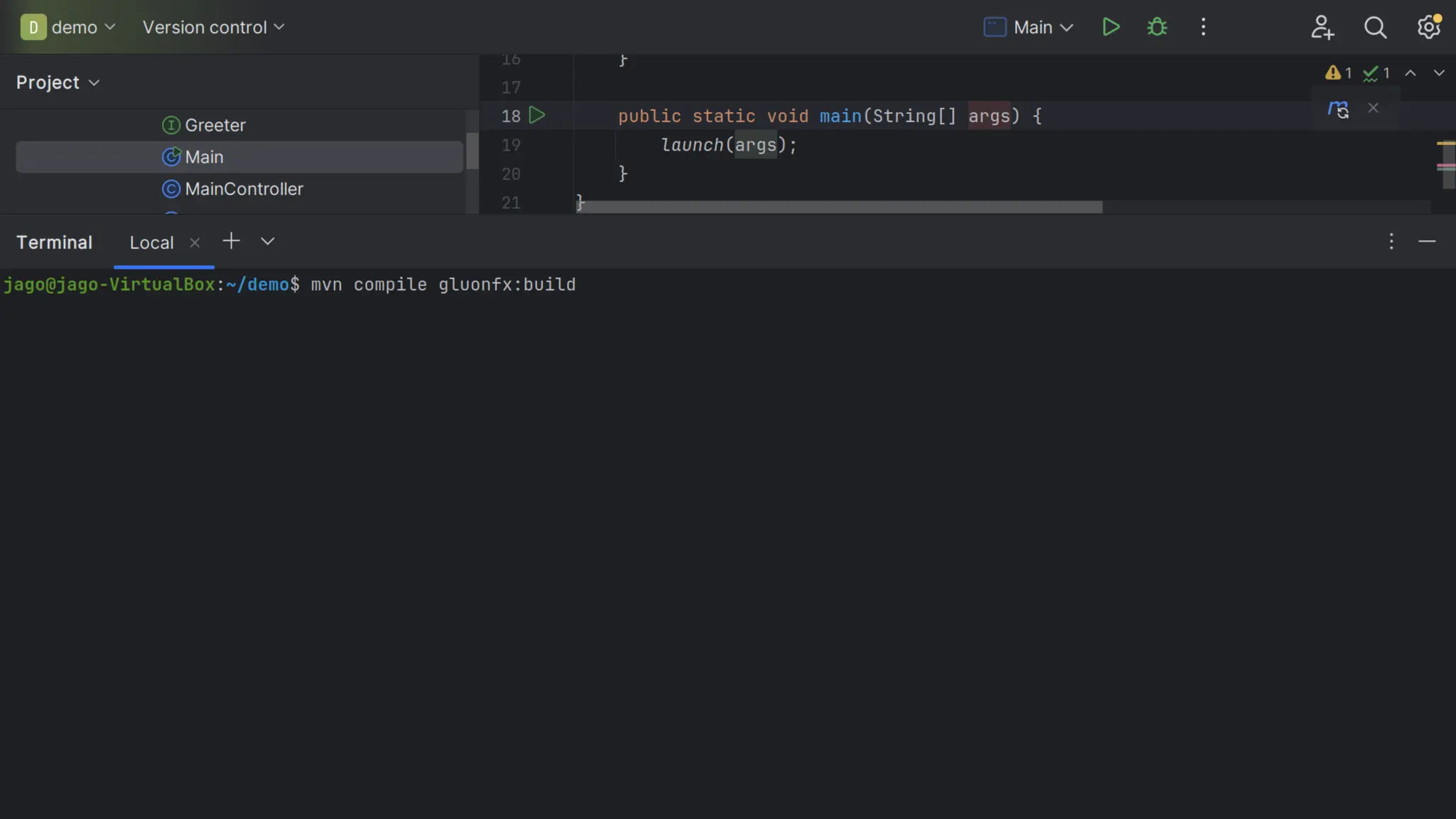Expand the Project view selector dropdown
The width and height of the screenshot is (1456, 819).
click(x=58, y=82)
